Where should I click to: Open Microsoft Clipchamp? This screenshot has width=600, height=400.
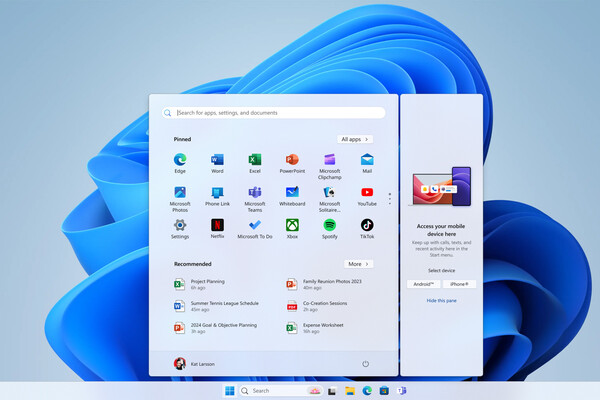point(329,160)
